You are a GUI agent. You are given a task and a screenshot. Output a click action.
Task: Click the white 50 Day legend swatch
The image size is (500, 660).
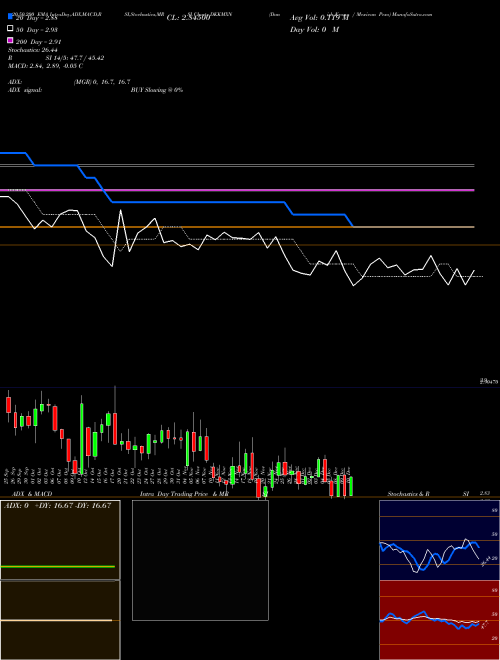click(10, 29)
